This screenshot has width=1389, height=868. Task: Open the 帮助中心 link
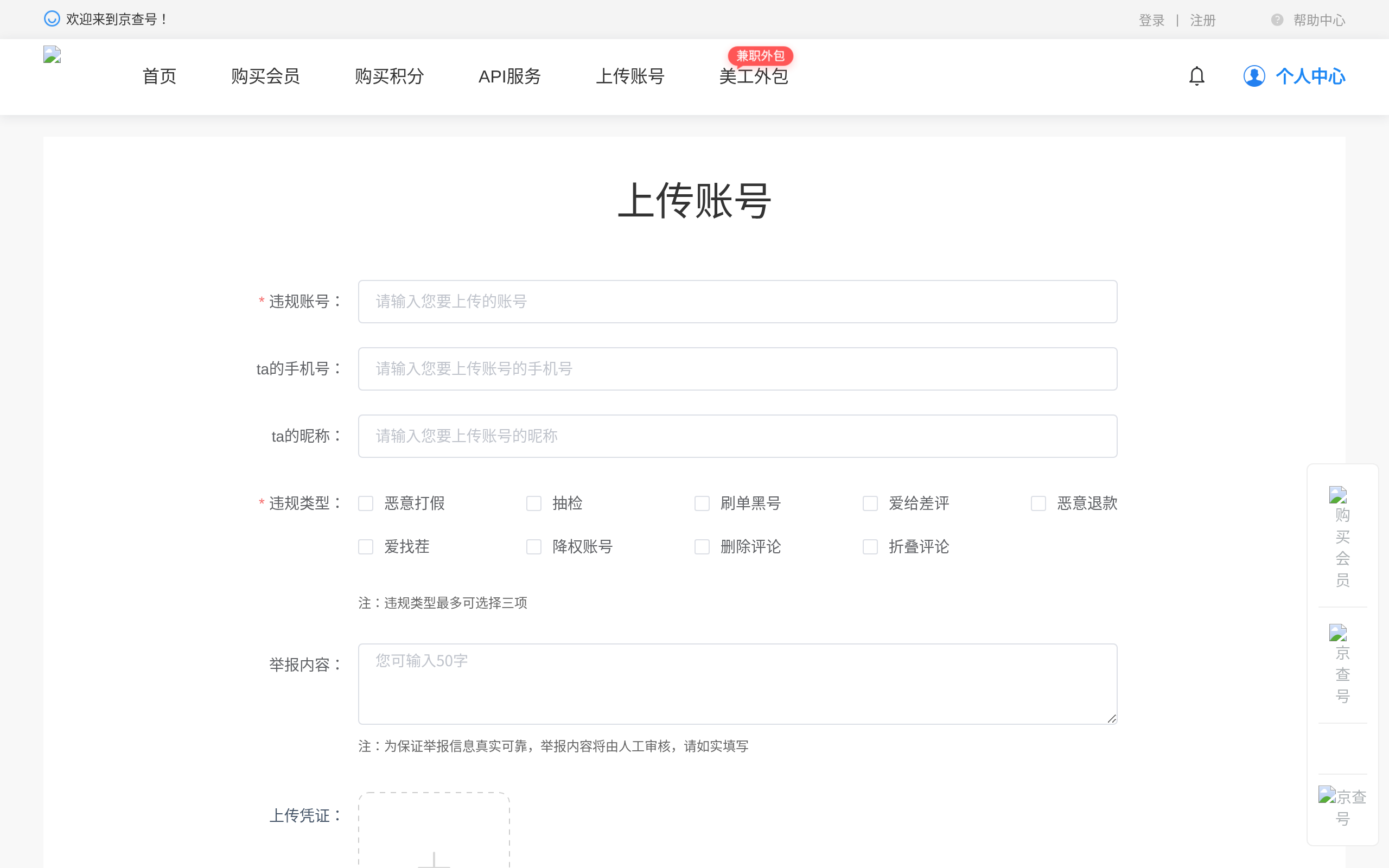tap(1319, 20)
